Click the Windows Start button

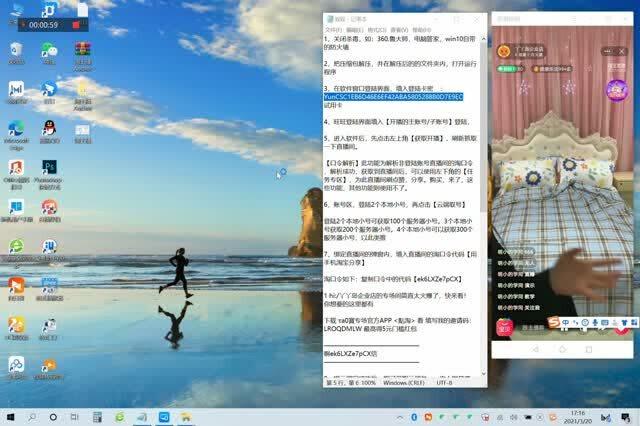[11, 415]
